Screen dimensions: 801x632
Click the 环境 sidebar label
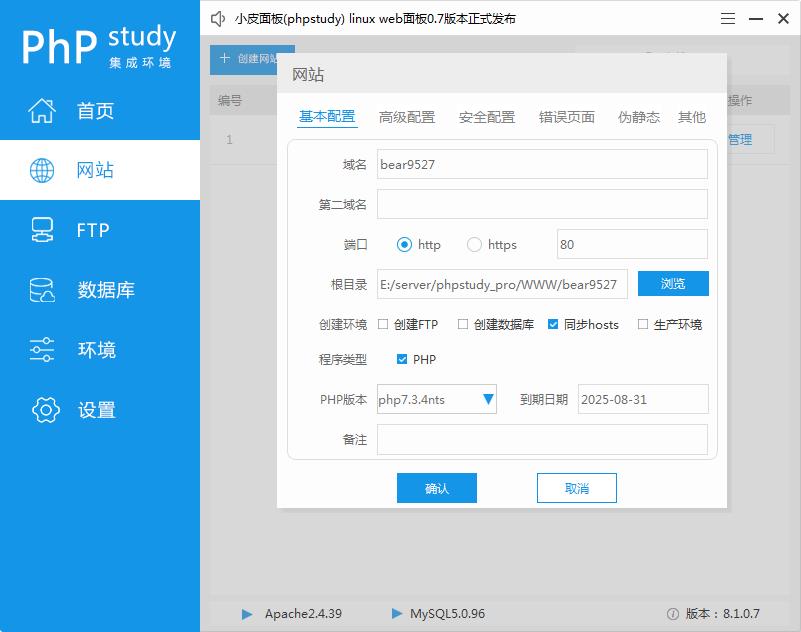pyautogui.click(x=97, y=349)
